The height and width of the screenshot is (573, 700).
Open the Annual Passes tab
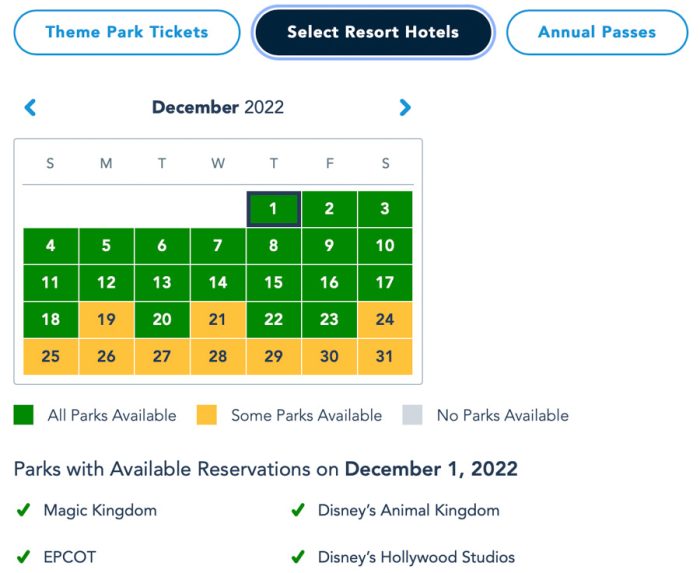tap(597, 32)
